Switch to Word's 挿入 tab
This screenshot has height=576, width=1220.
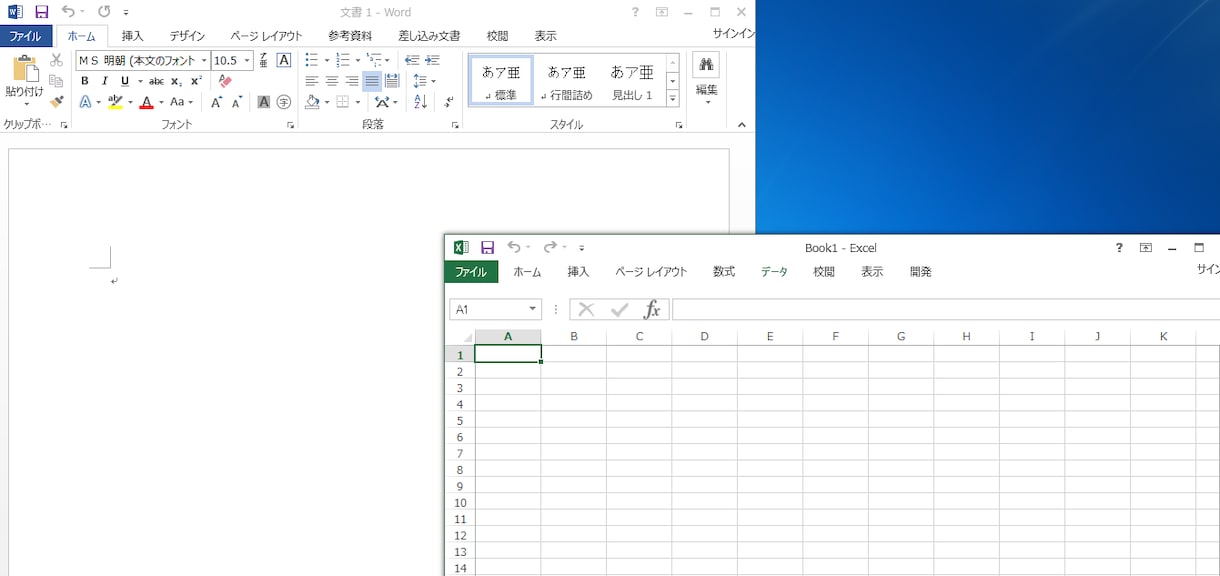(x=133, y=36)
